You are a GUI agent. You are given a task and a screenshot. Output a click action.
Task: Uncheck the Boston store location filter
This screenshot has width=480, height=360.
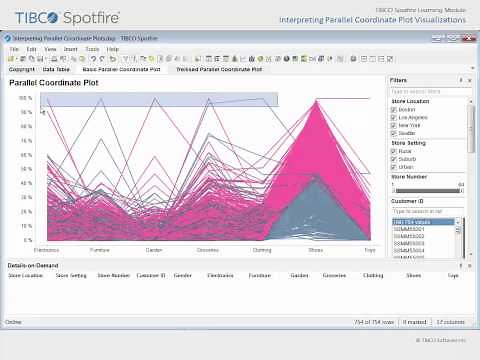[394, 110]
